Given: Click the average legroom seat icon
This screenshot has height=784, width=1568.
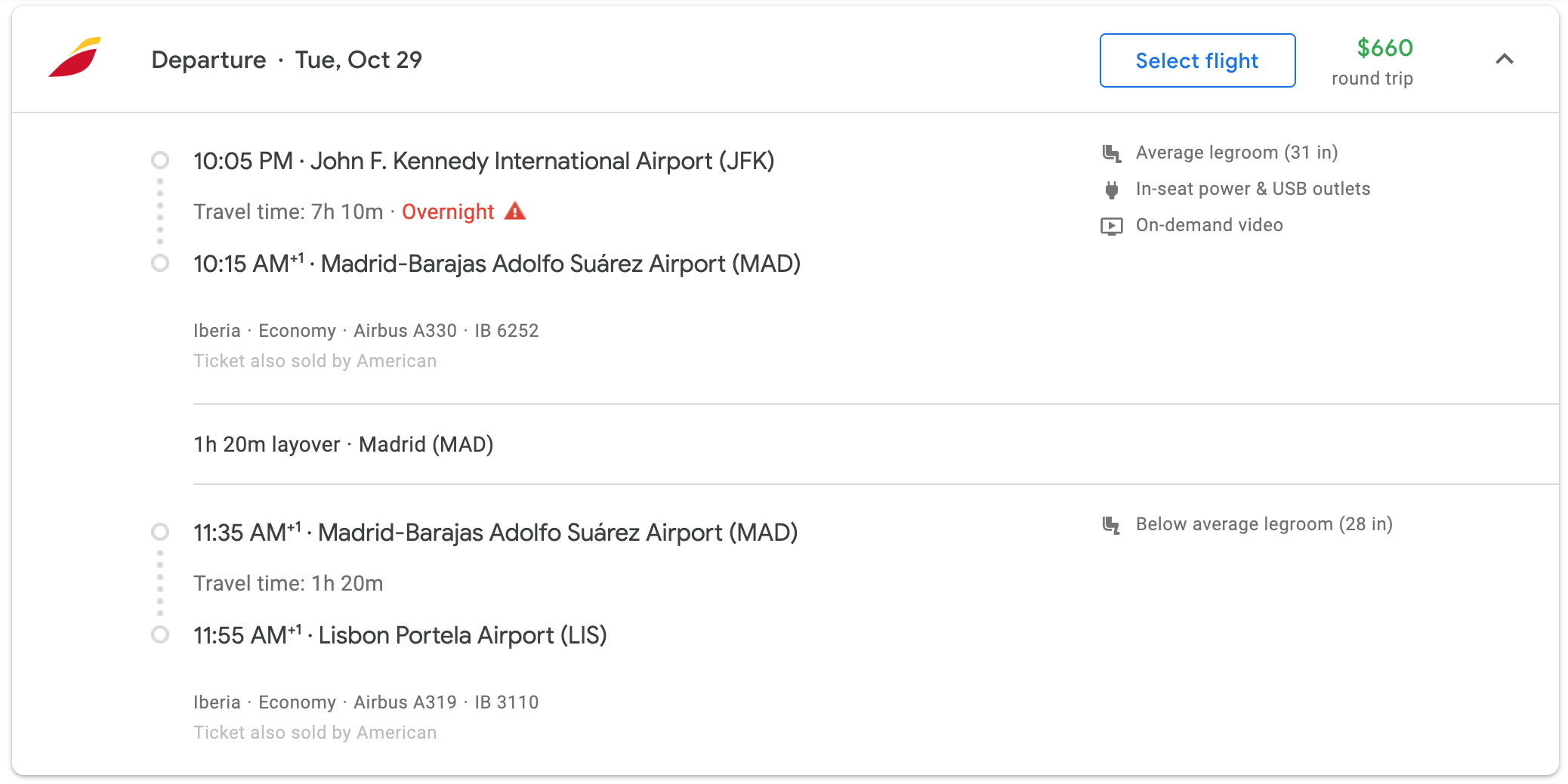Looking at the screenshot, I should tap(1111, 153).
